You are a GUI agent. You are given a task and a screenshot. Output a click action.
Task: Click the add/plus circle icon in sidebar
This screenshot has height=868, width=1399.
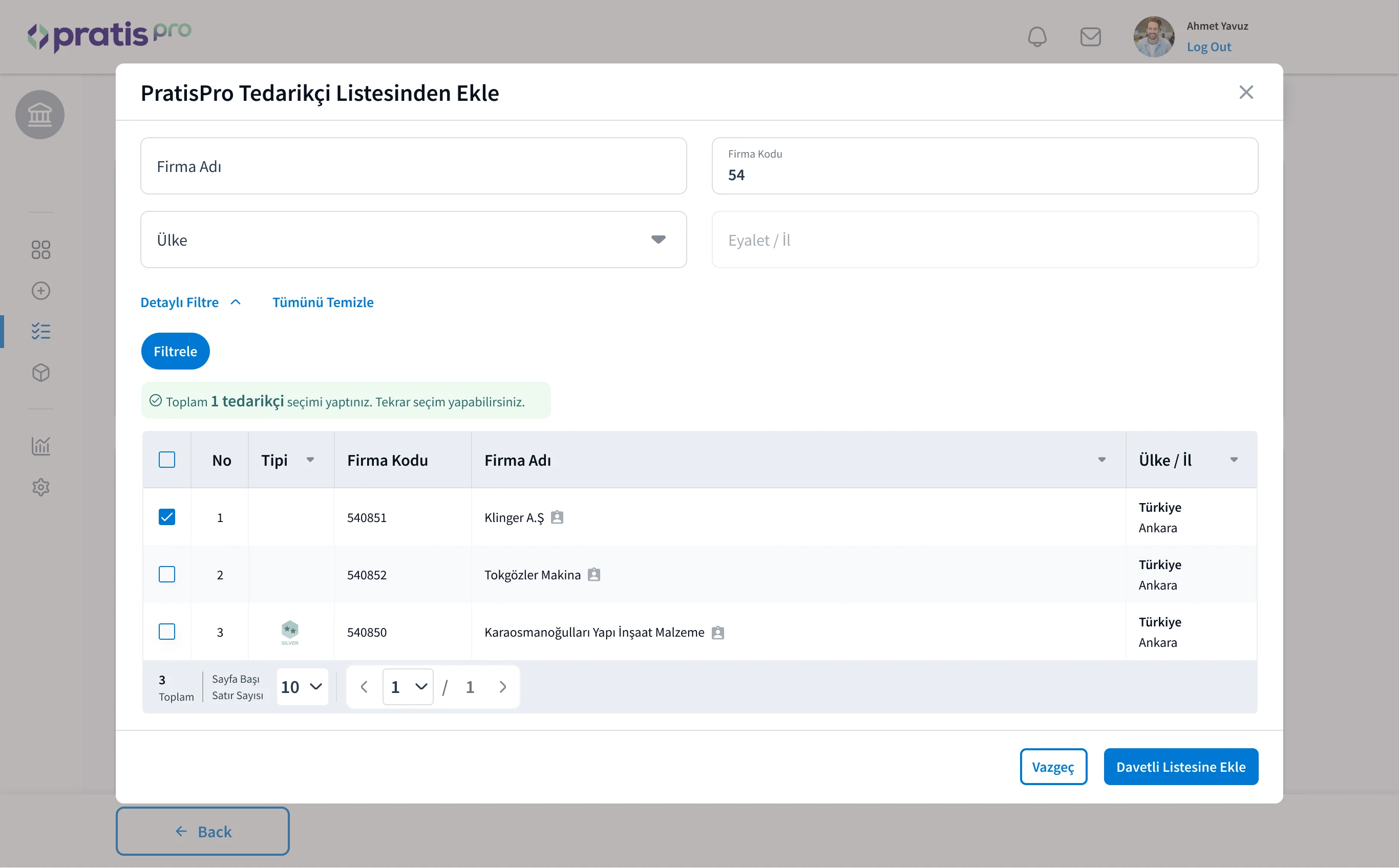(40, 290)
